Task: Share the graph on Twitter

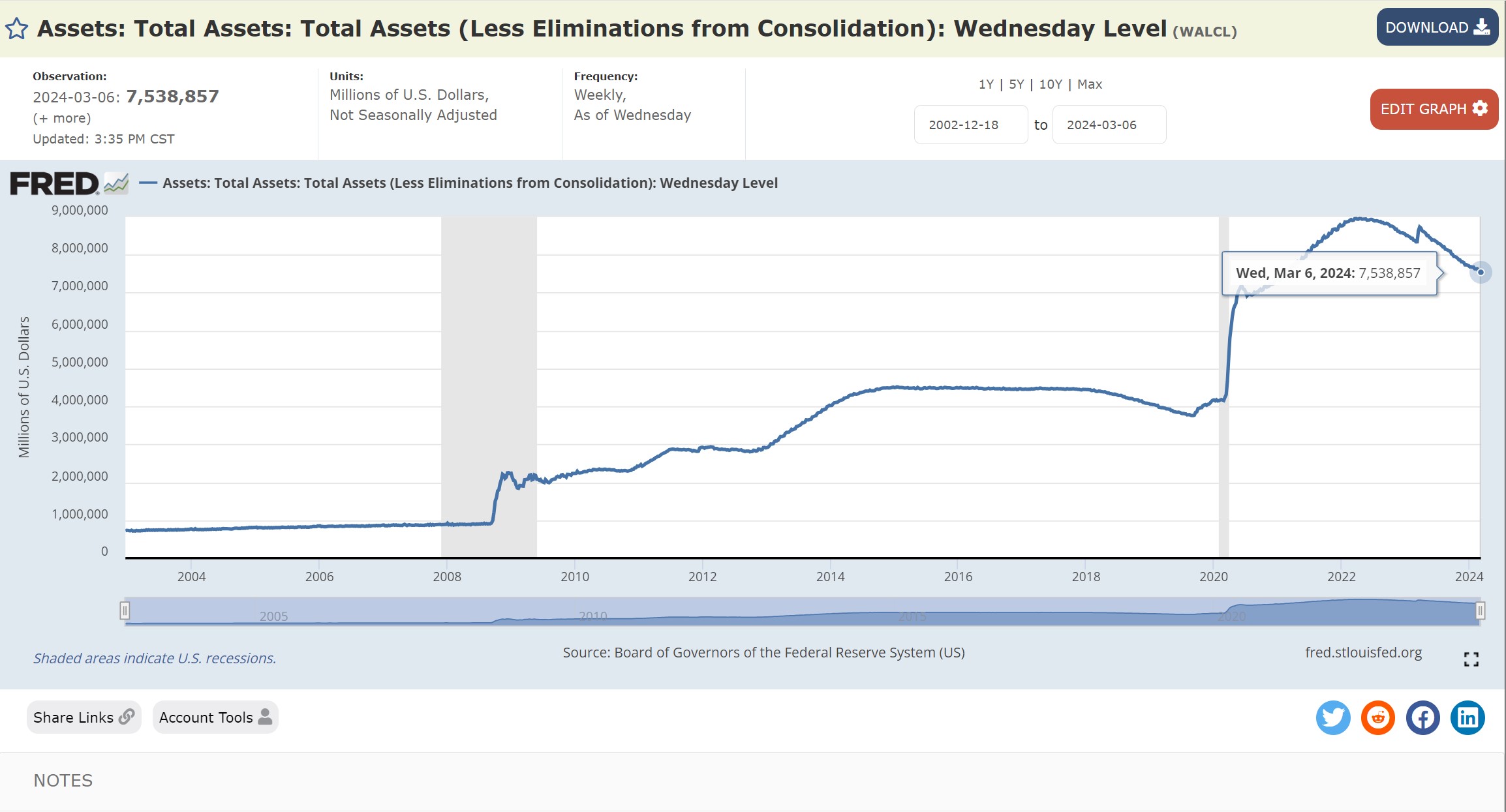Action: (1333, 718)
